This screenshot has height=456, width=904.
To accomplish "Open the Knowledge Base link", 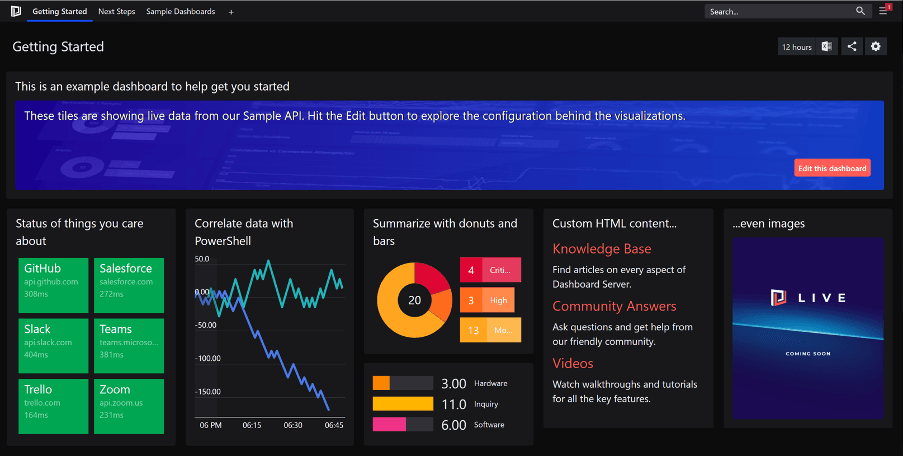I will (602, 249).
